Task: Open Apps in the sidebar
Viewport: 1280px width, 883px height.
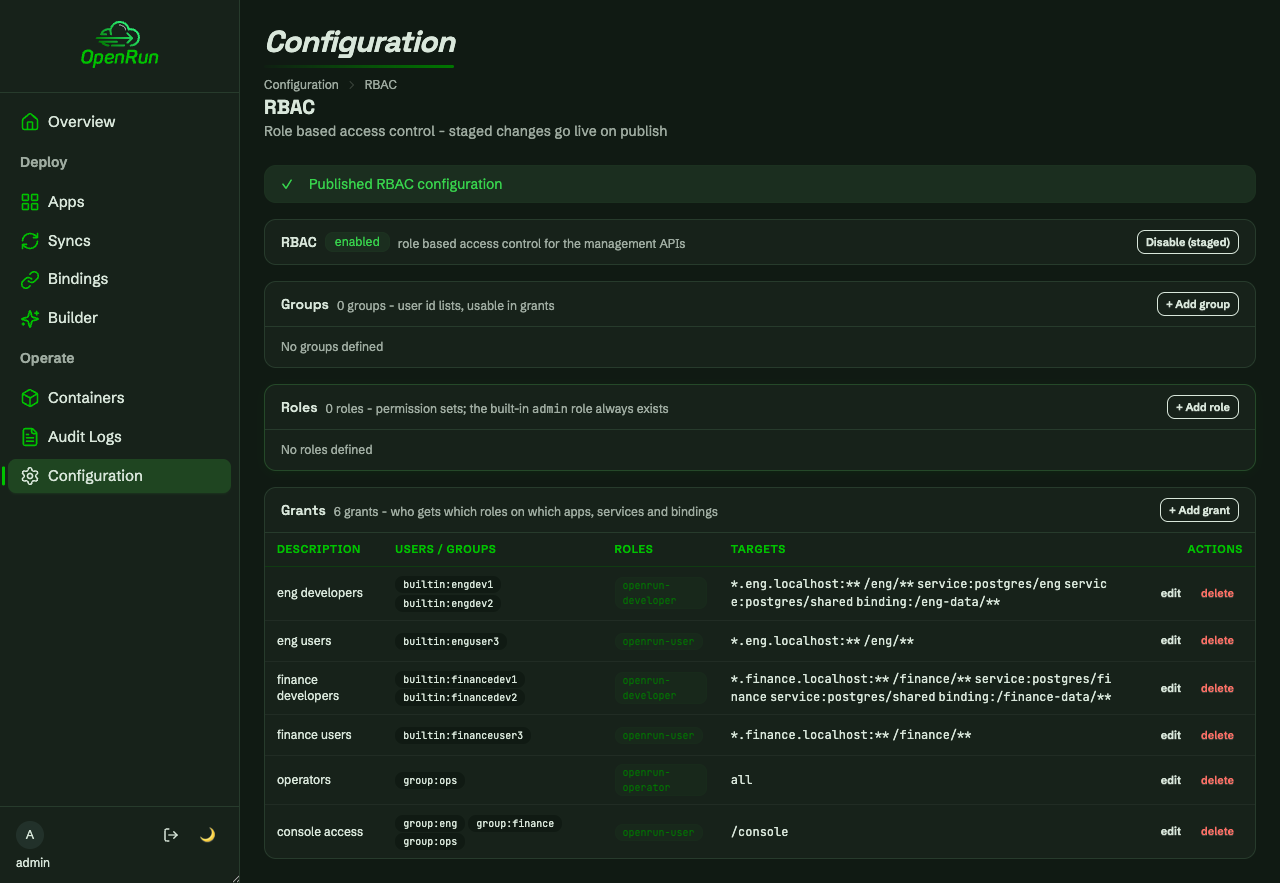Action: [x=119, y=202]
